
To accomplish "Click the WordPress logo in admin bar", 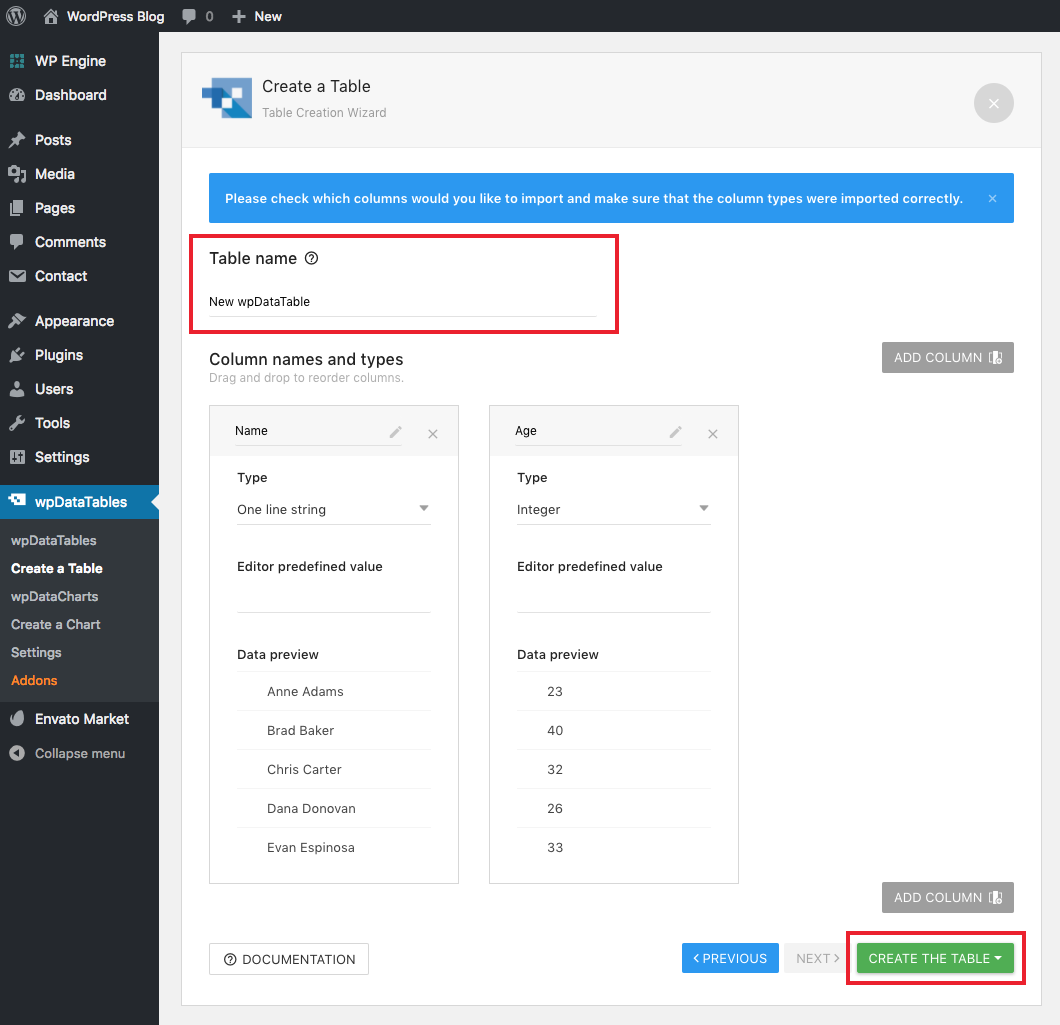I will pos(16,16).
